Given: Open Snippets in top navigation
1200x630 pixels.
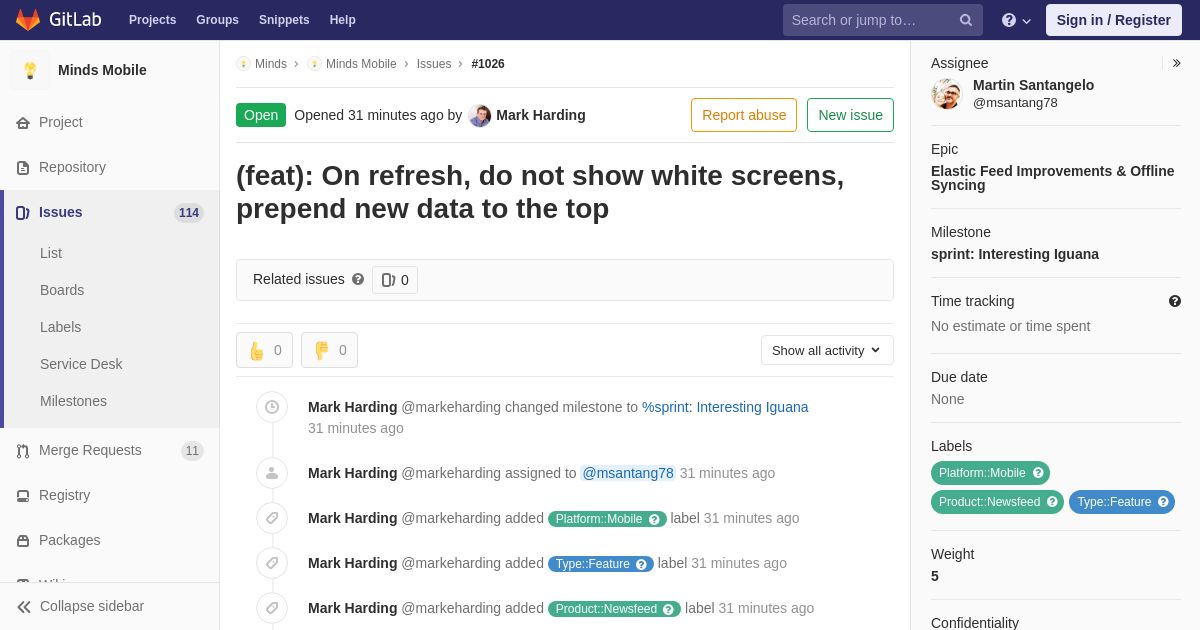Looking at the screenshot, I should tap(284, 20).
